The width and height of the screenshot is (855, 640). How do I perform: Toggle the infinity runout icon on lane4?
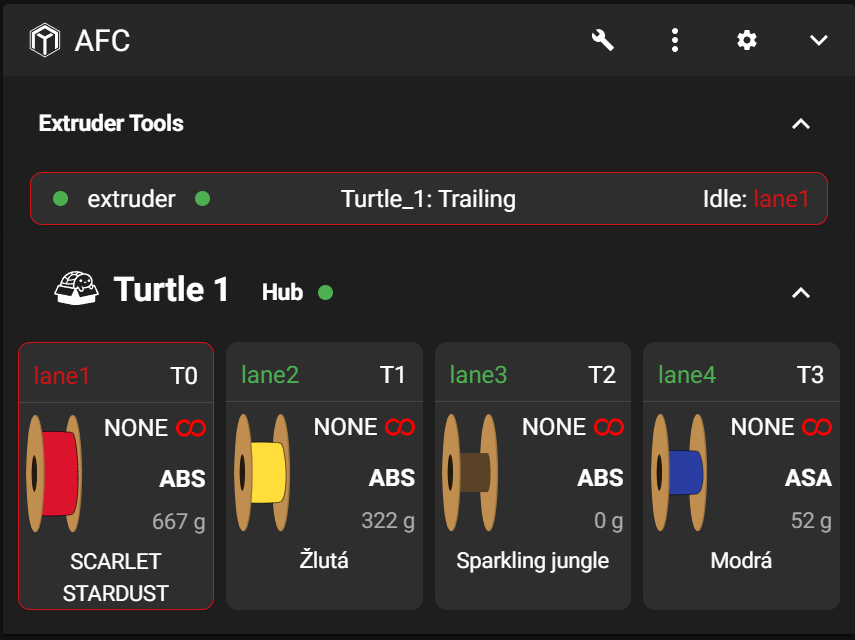(x=817, y=428)
